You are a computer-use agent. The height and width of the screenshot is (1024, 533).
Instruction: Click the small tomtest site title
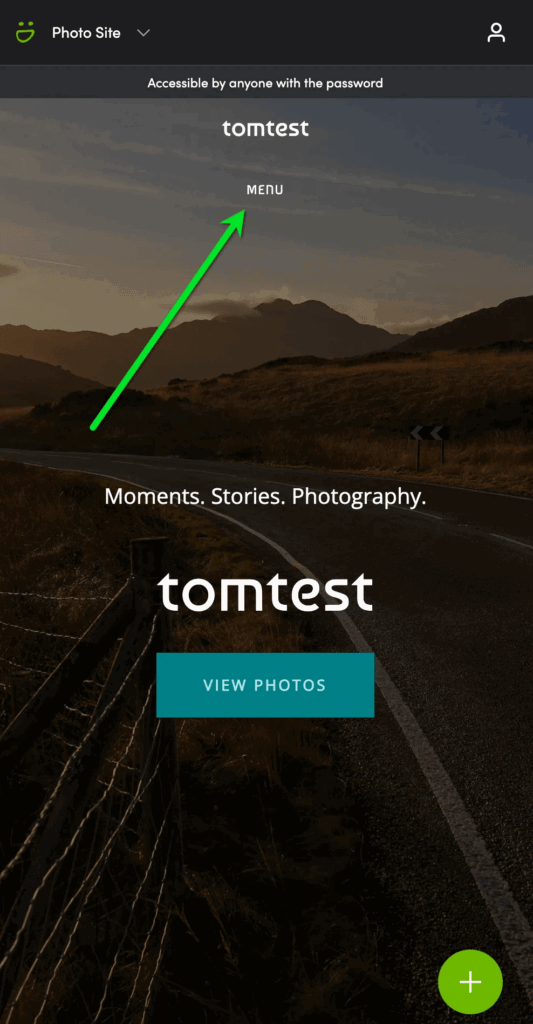[x=265, y=128]
